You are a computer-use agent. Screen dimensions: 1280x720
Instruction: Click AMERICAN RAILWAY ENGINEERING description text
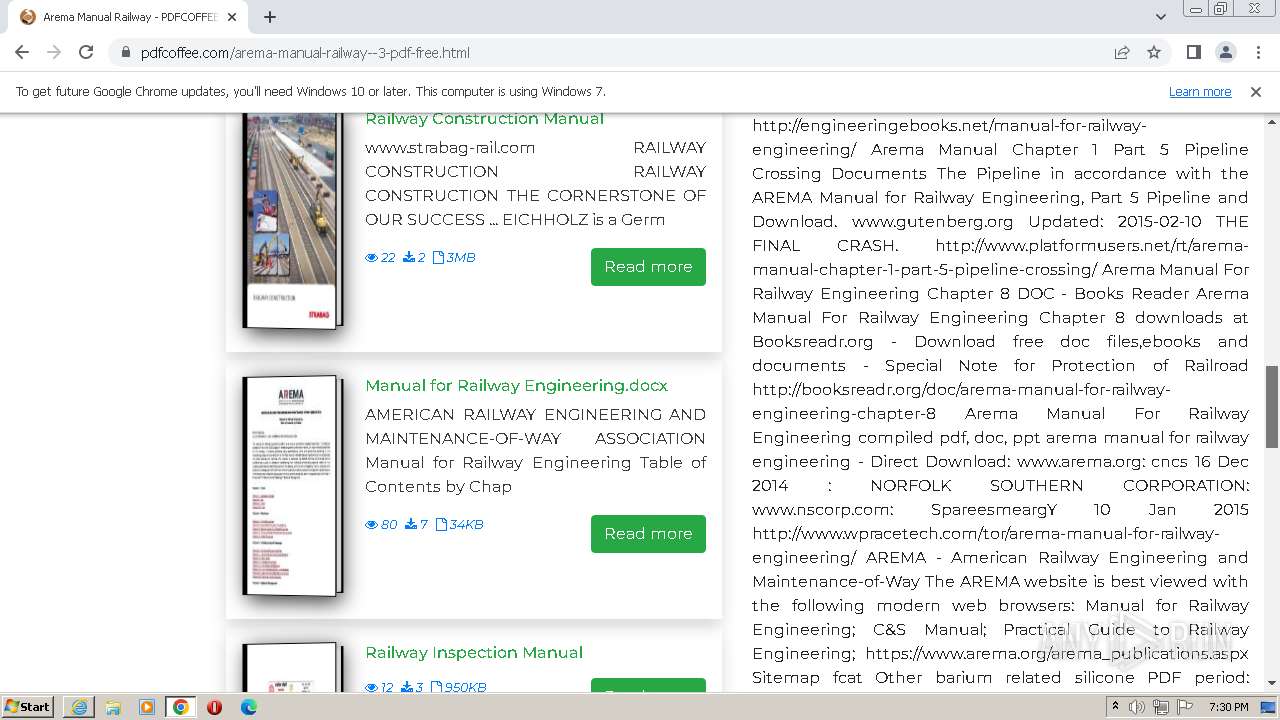[535, 450]
